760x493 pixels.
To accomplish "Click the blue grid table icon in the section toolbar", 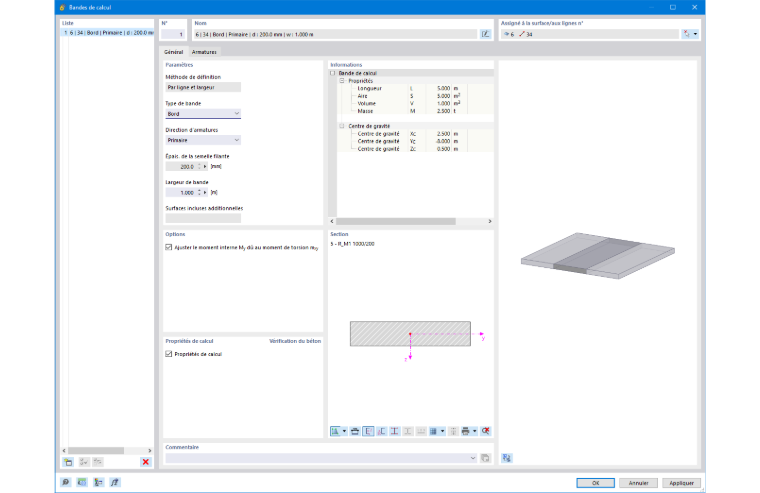I will pyautogui.click(x=433, y=431).
